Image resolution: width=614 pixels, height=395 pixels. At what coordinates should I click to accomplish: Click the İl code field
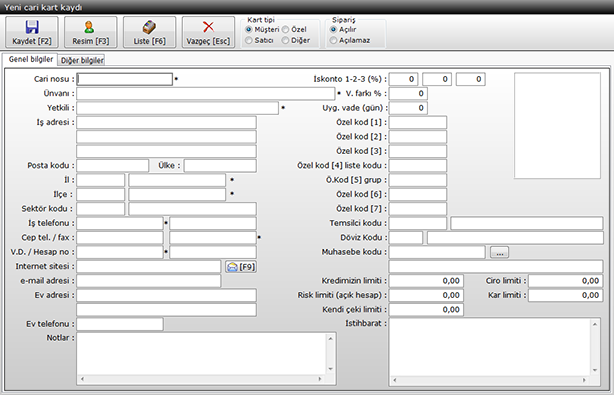pyautogui.click(x=101, y=180)
